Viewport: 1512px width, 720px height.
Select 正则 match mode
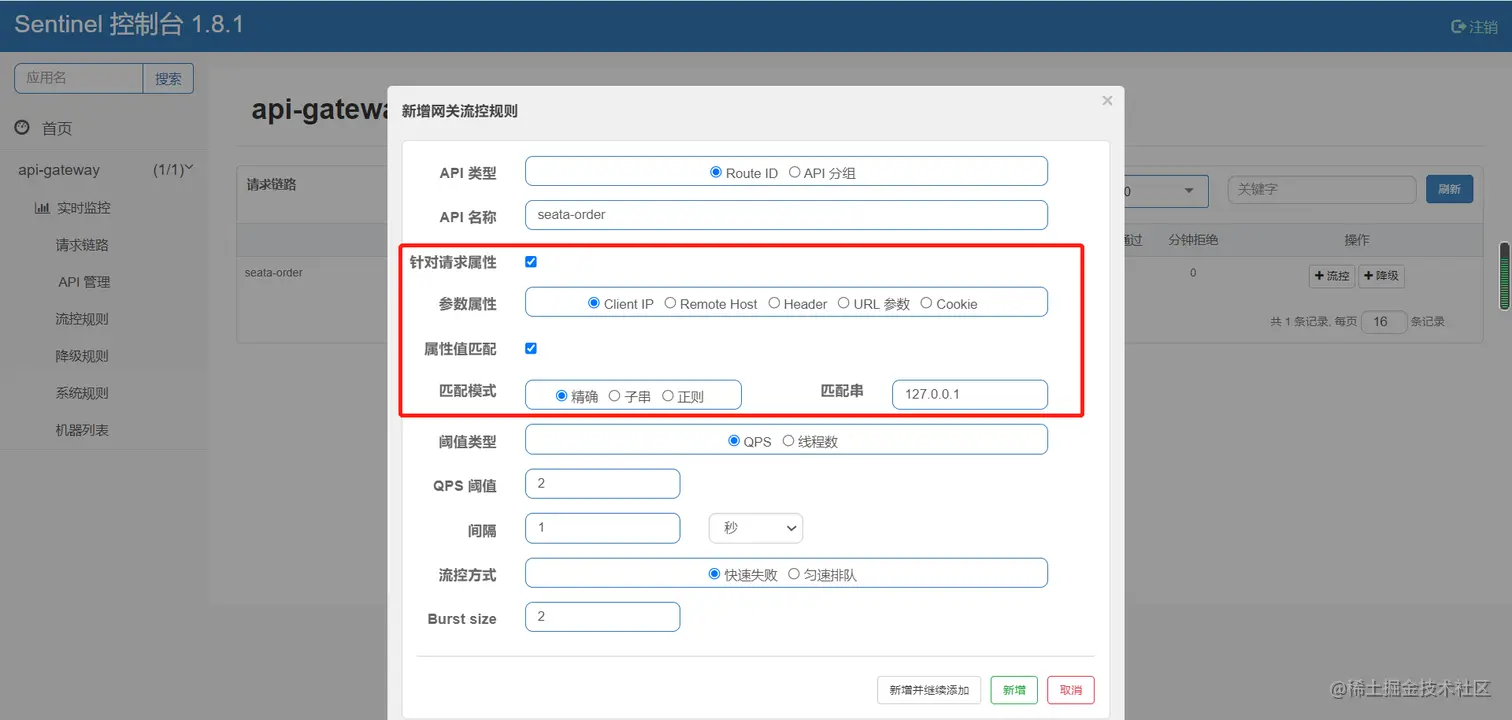668,396
